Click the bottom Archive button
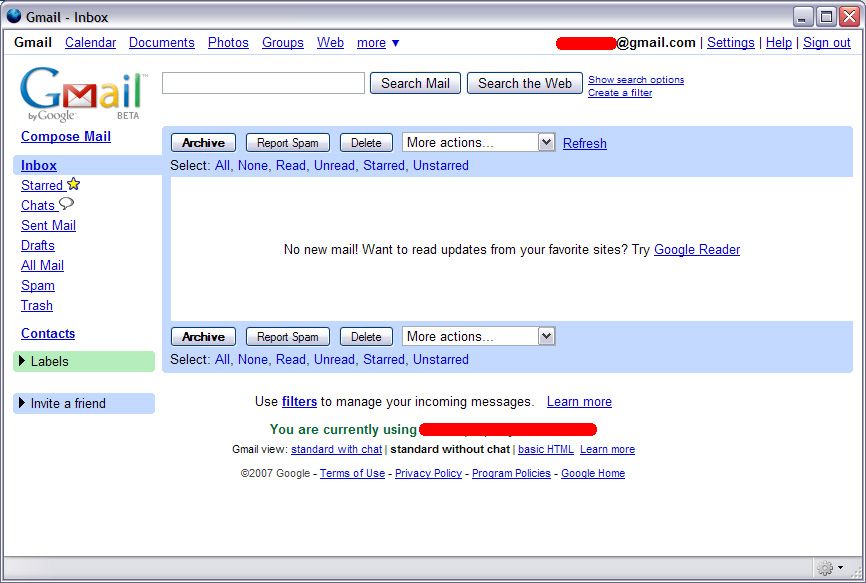This screenshot has height=583, width=866. click(203, 337)
